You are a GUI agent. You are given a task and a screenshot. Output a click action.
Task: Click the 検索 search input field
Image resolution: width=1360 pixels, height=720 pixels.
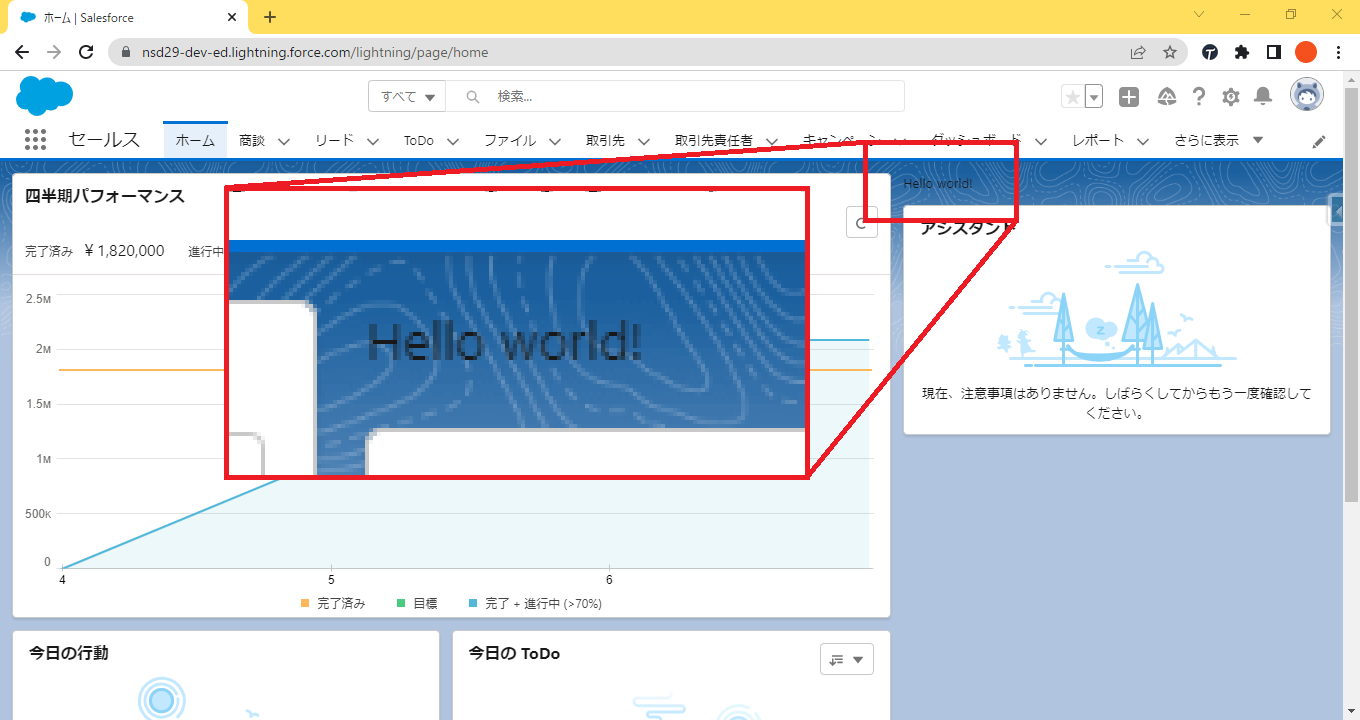click(x=690, y=96)
